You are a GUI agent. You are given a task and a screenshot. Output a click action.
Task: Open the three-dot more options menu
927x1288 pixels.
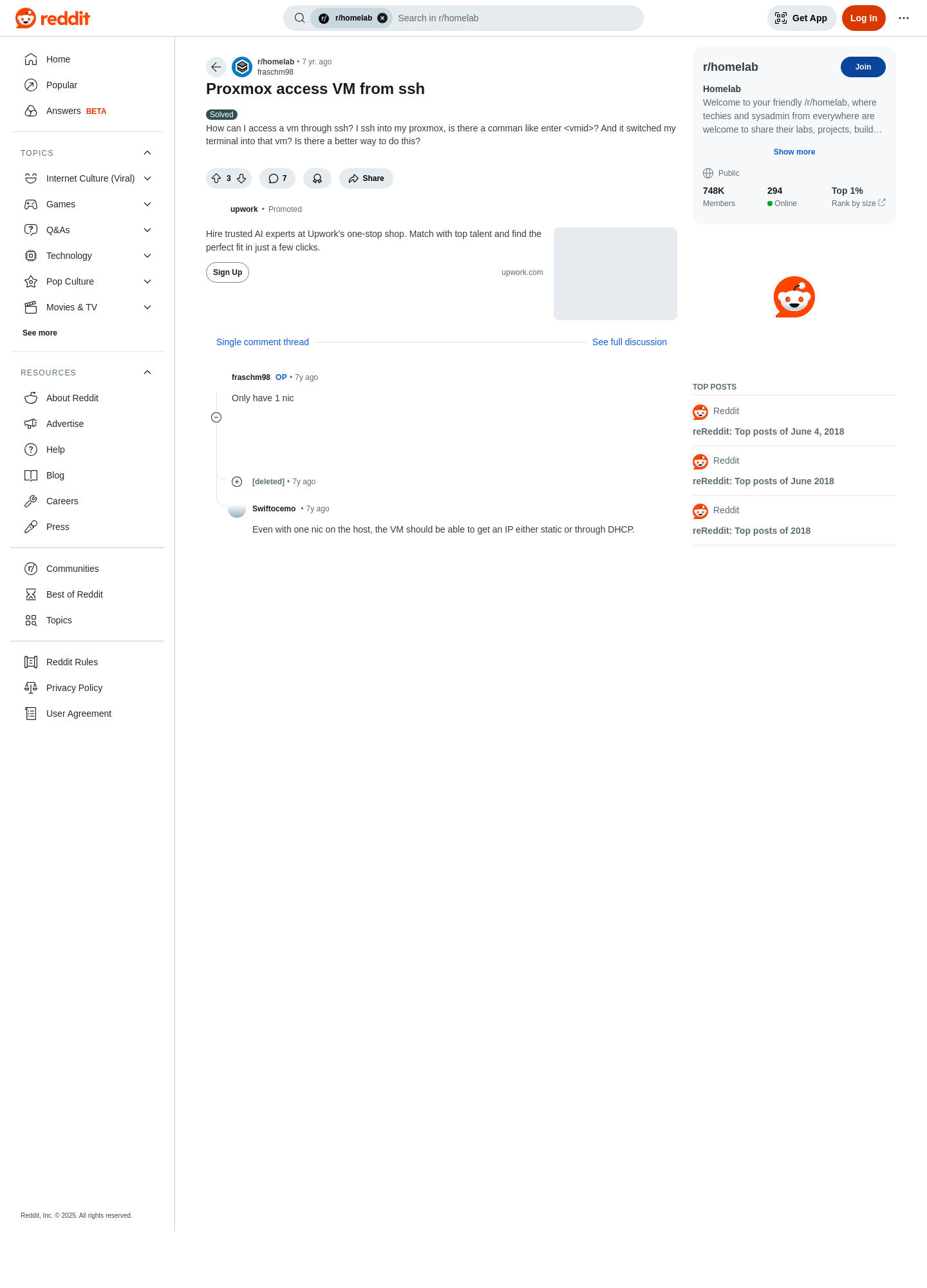[x=904, y=18]
